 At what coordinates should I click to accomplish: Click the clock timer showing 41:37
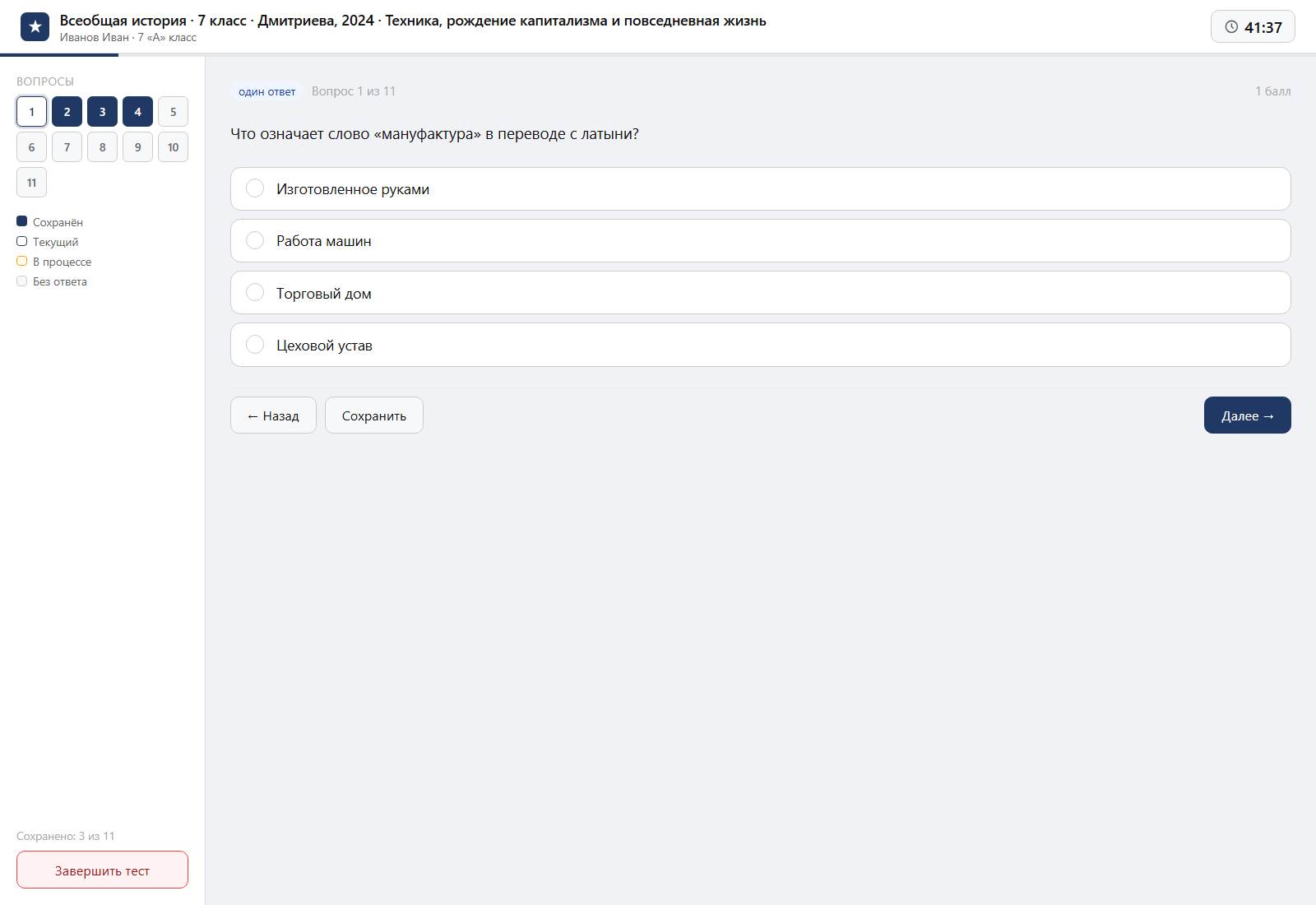(x=1253, y=26)
